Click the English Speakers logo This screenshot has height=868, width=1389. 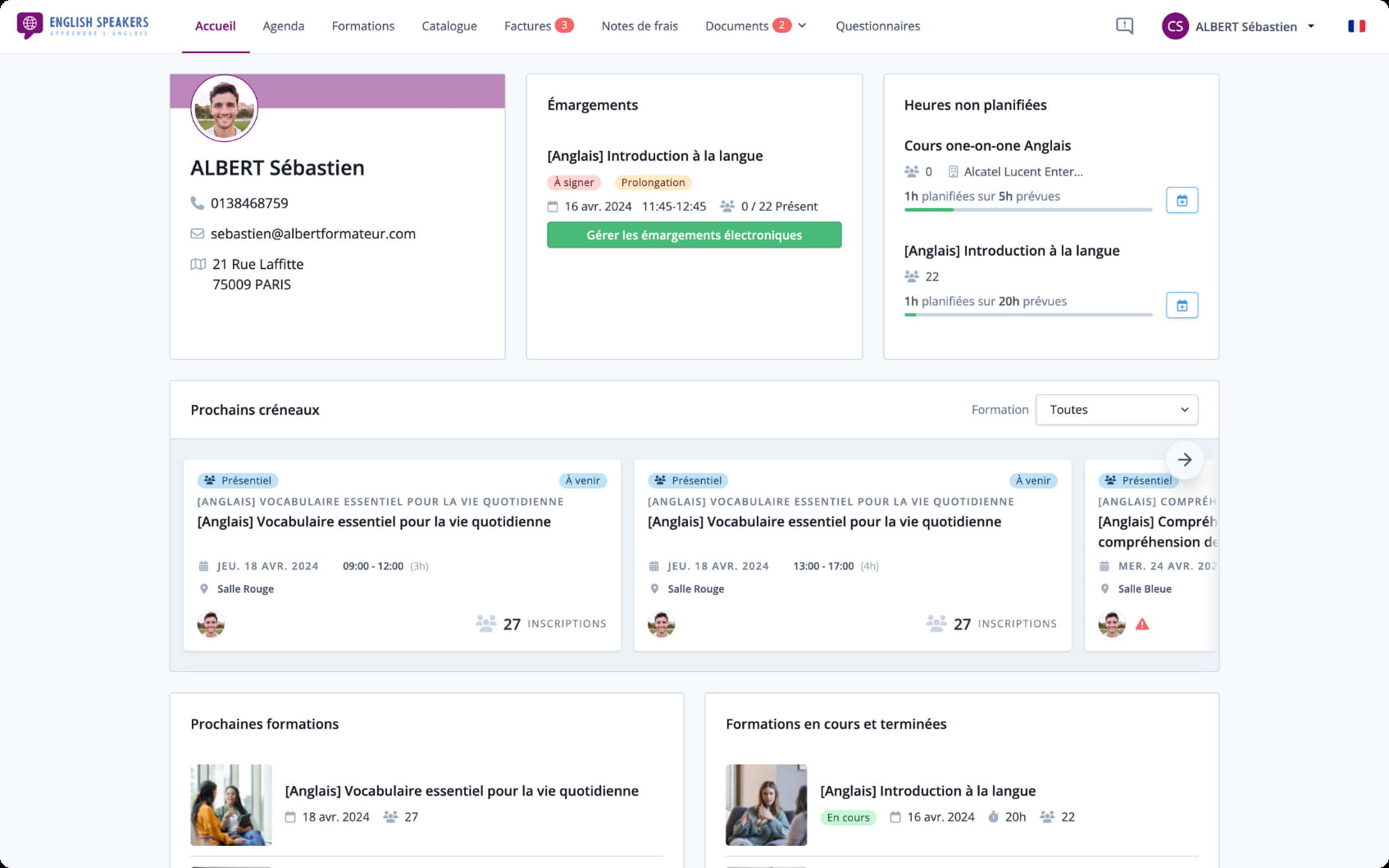tap(83, 25)
